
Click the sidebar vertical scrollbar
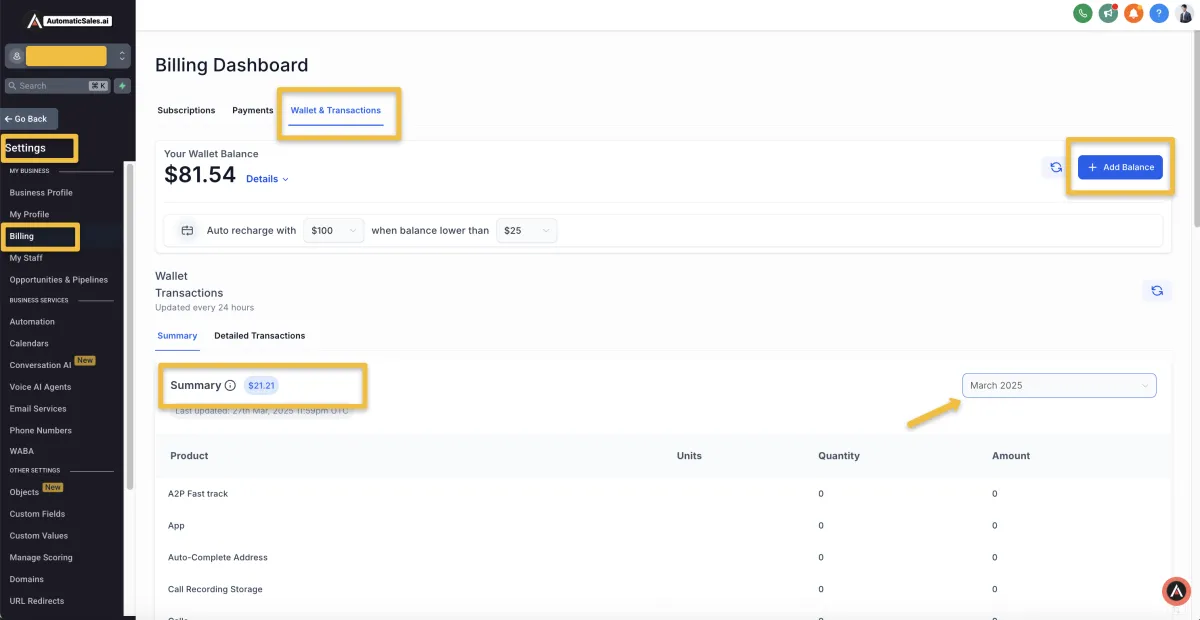(x=129, y=325)
